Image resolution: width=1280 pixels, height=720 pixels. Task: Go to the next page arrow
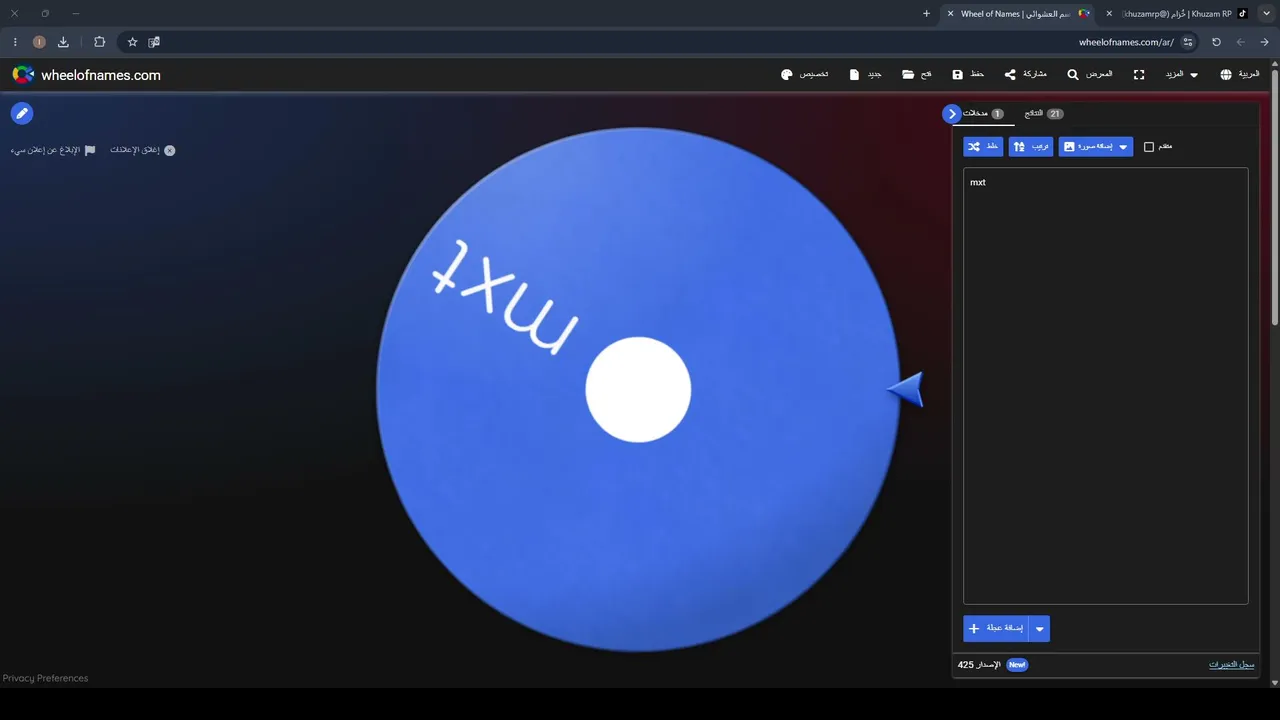point(1241,42)
